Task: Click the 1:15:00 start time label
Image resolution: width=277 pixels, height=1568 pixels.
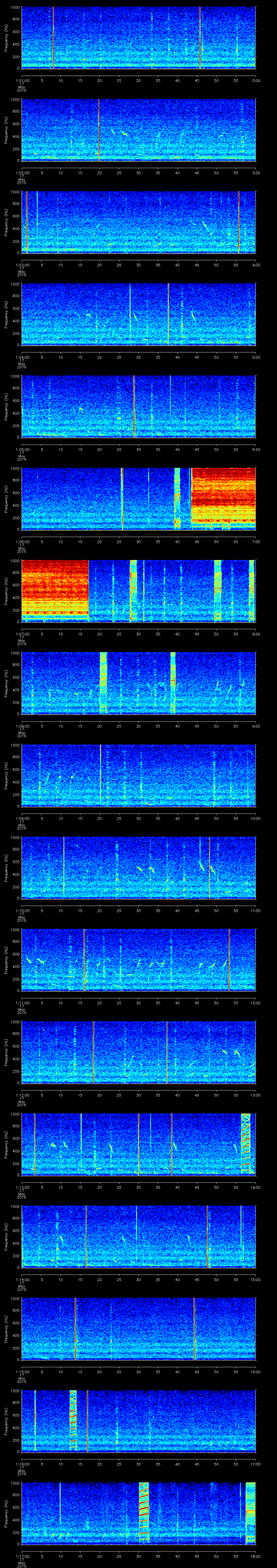Action: 22,1371
